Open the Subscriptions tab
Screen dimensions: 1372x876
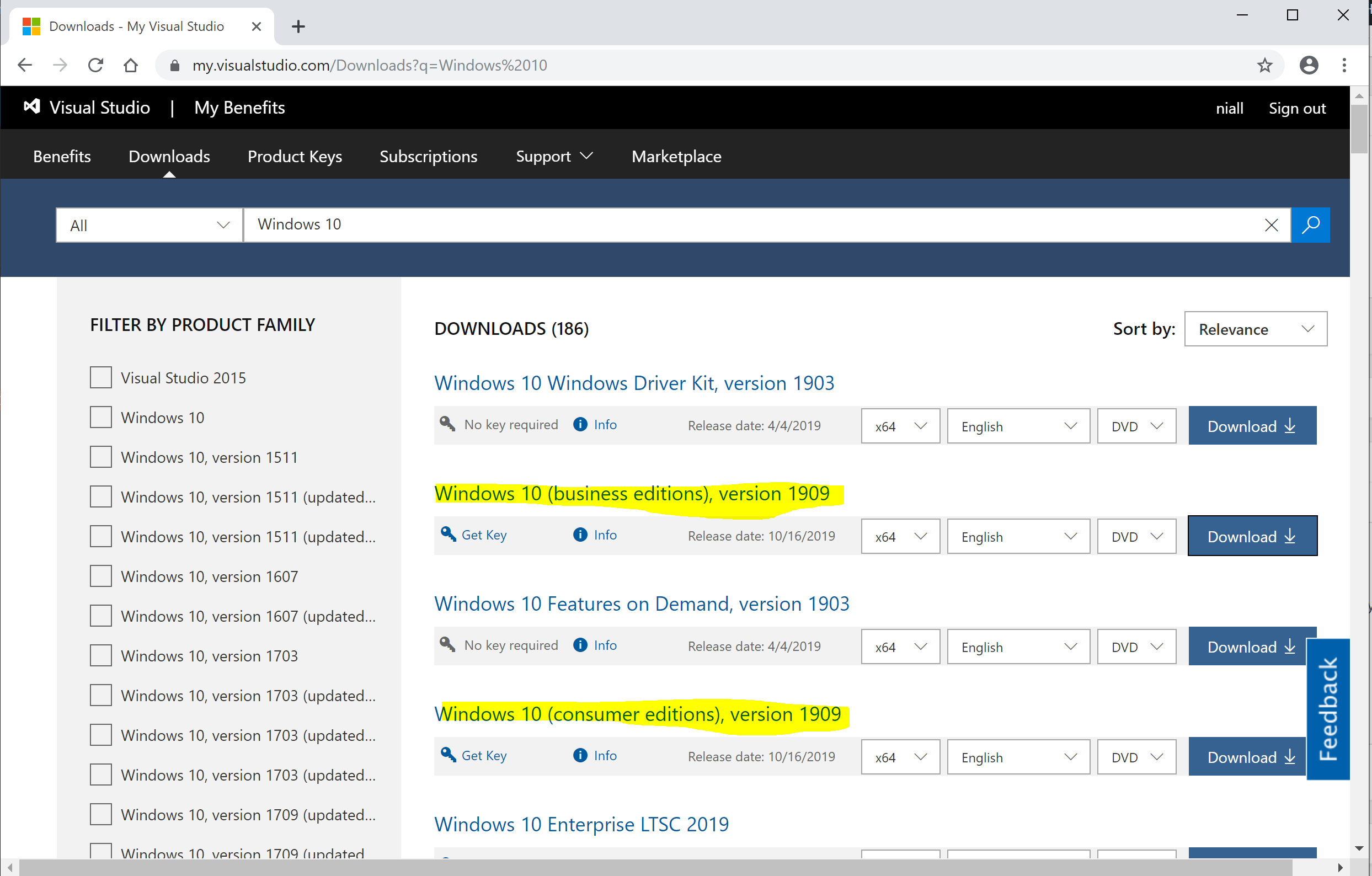point(429,156)
